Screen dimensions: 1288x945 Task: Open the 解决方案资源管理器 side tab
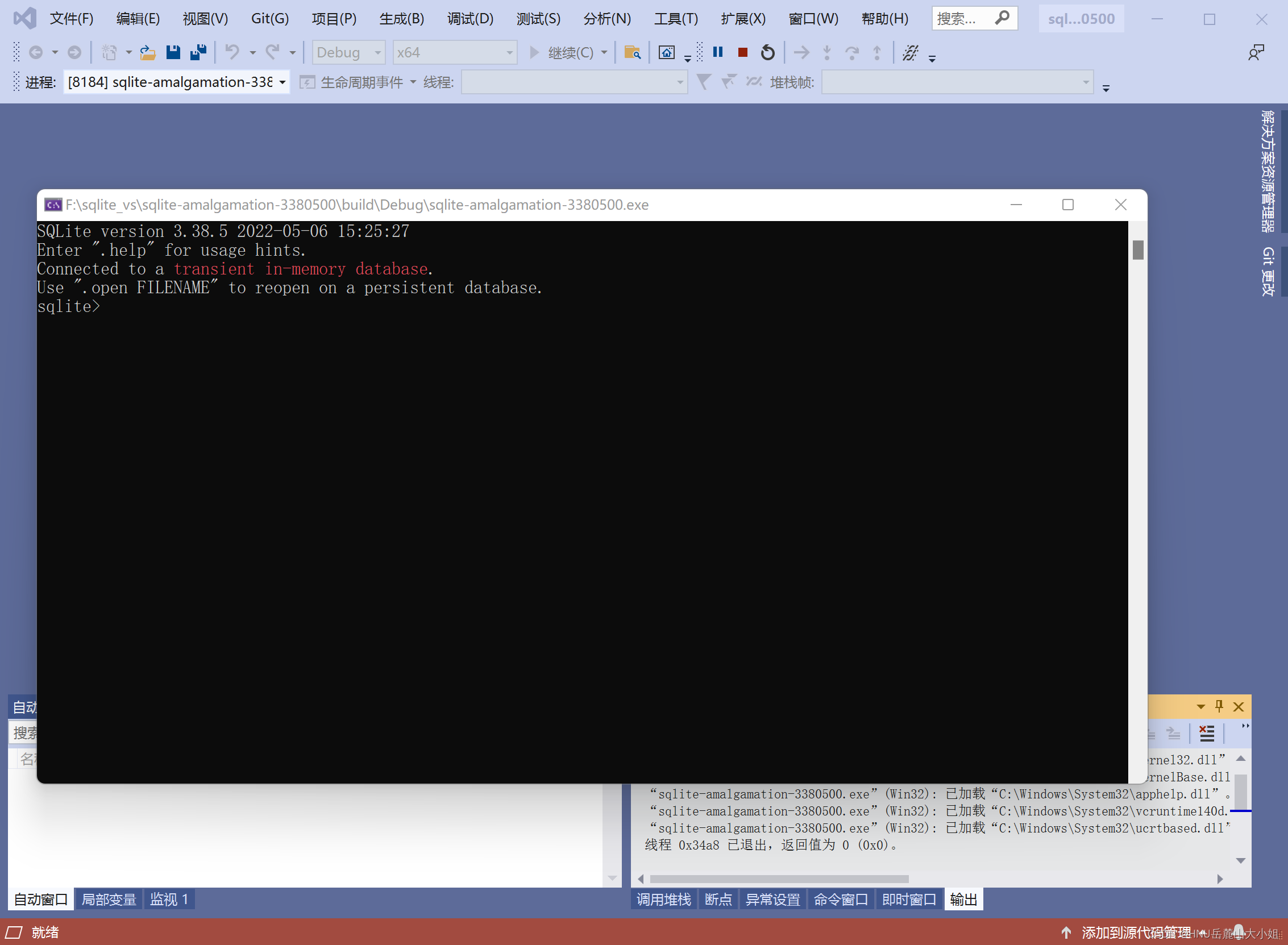pos(1268,171)
